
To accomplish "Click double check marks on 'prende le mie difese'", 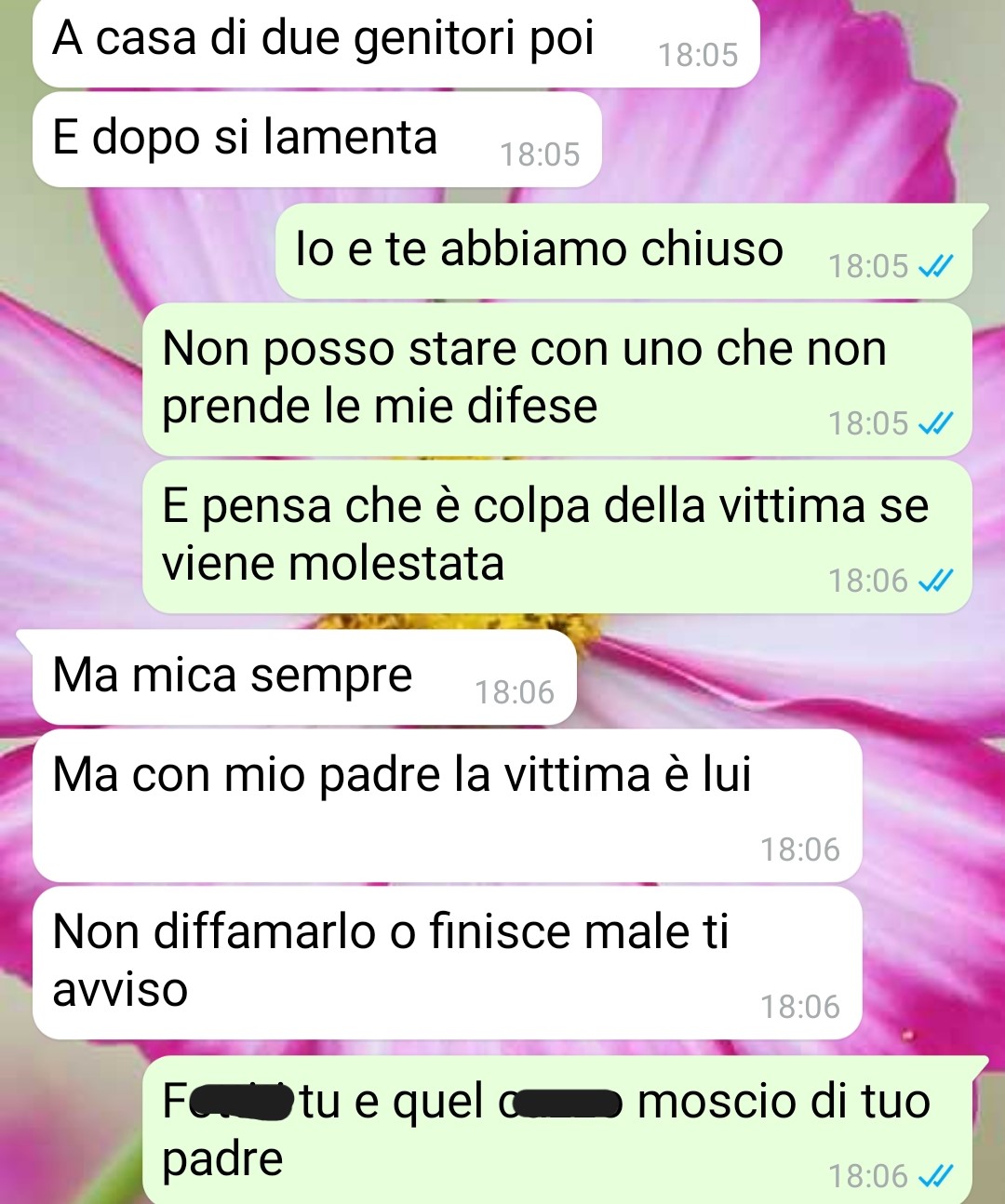I will (x=935, y=424).
